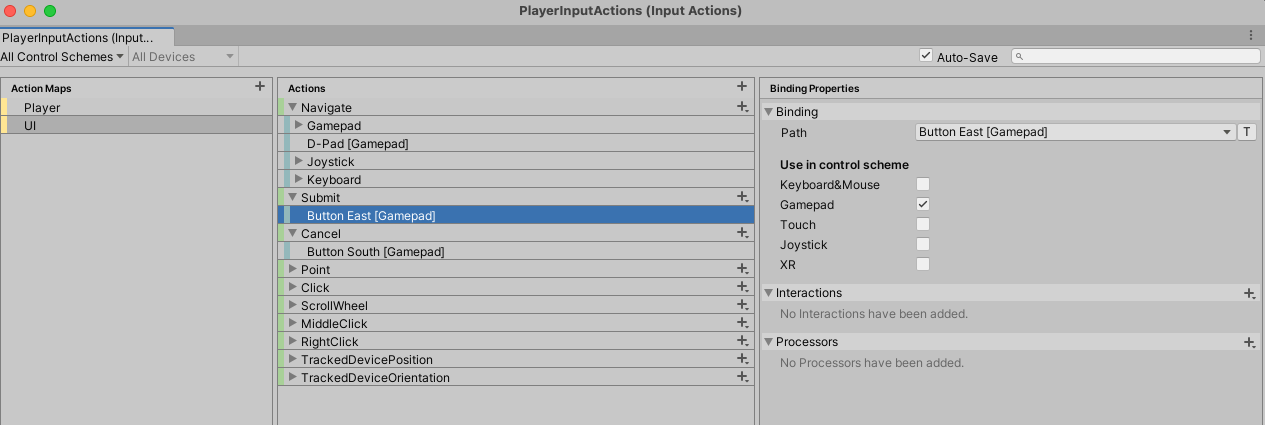Add binding to RightClick action

pyautogui.click(x=742, y=341)
